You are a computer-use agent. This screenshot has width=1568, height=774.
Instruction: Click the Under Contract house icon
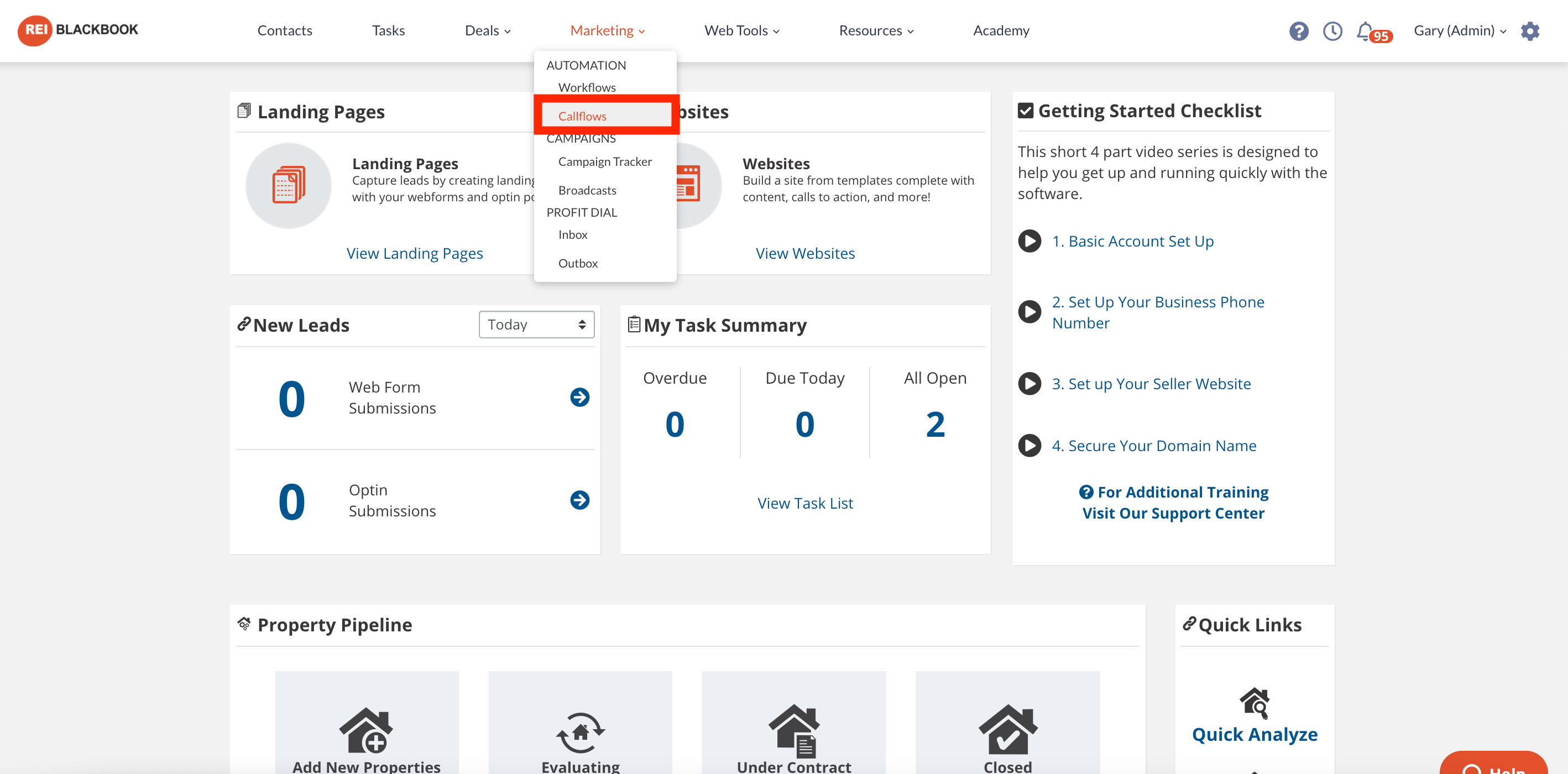794,731
